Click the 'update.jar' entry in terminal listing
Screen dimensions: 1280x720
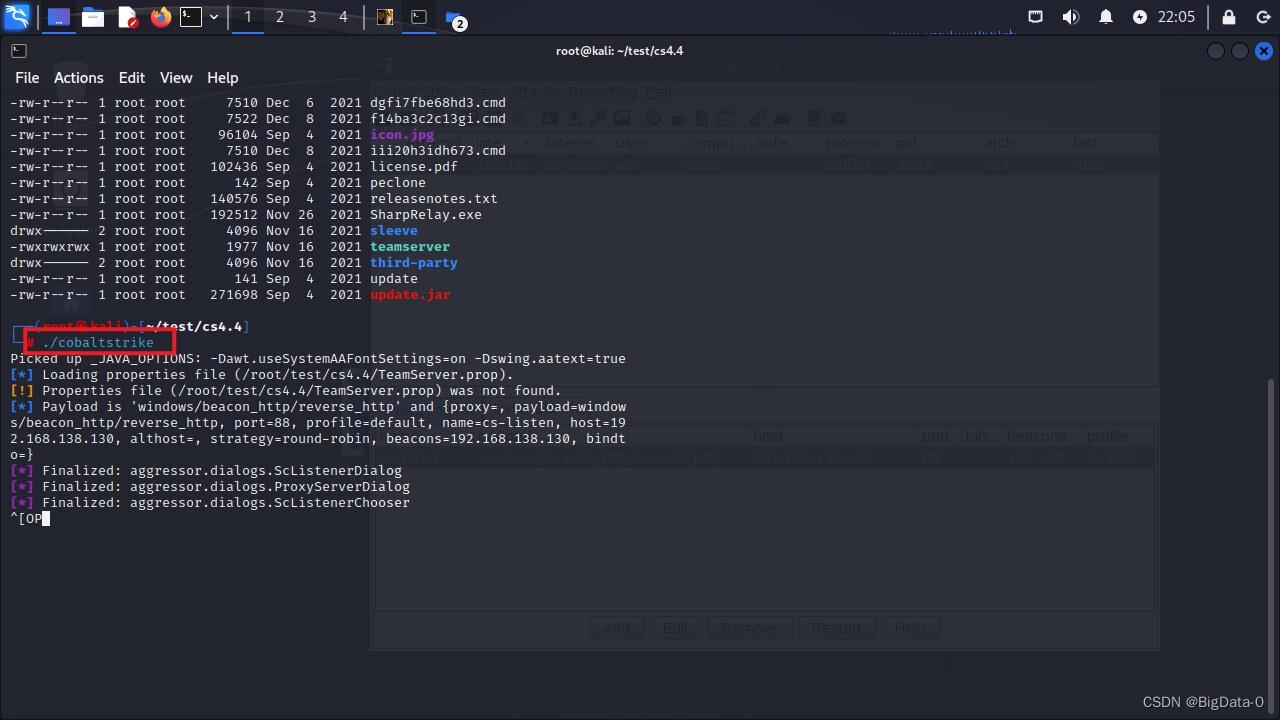tap(410, 295)
